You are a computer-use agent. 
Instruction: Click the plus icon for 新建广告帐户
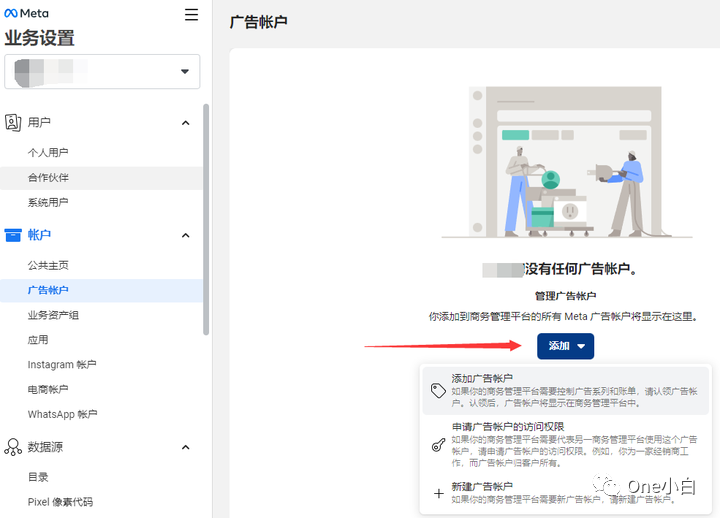tap(439, 494)
